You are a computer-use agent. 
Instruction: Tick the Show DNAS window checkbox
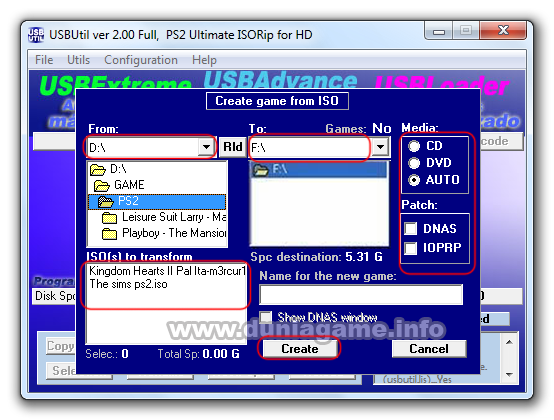(266, 317)
